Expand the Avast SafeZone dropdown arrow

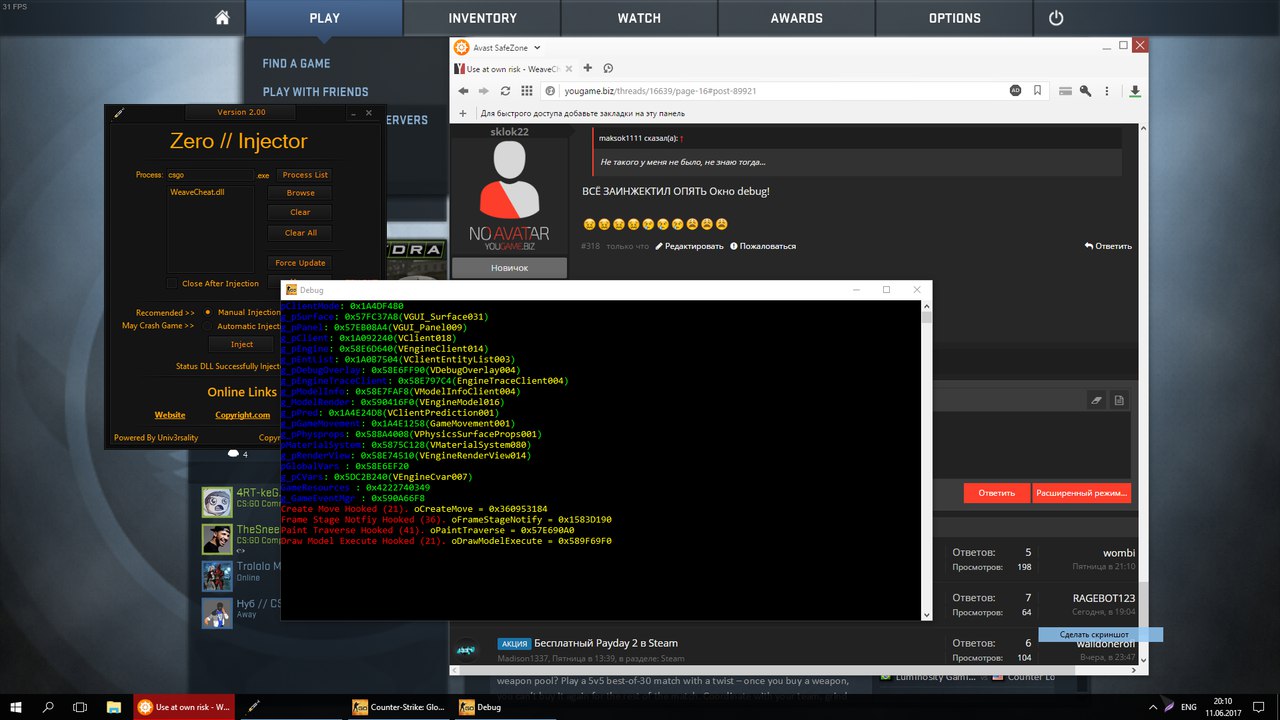[537, 47]
